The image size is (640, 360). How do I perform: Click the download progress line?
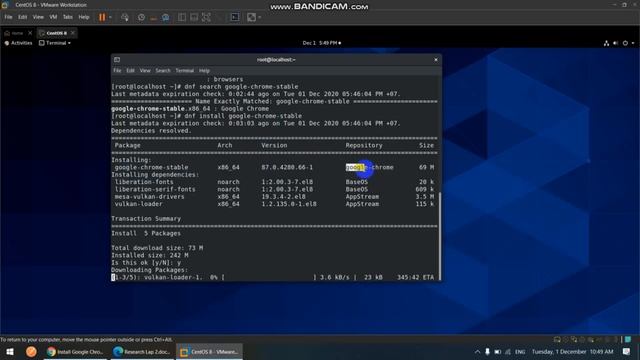tap(274, 278)
